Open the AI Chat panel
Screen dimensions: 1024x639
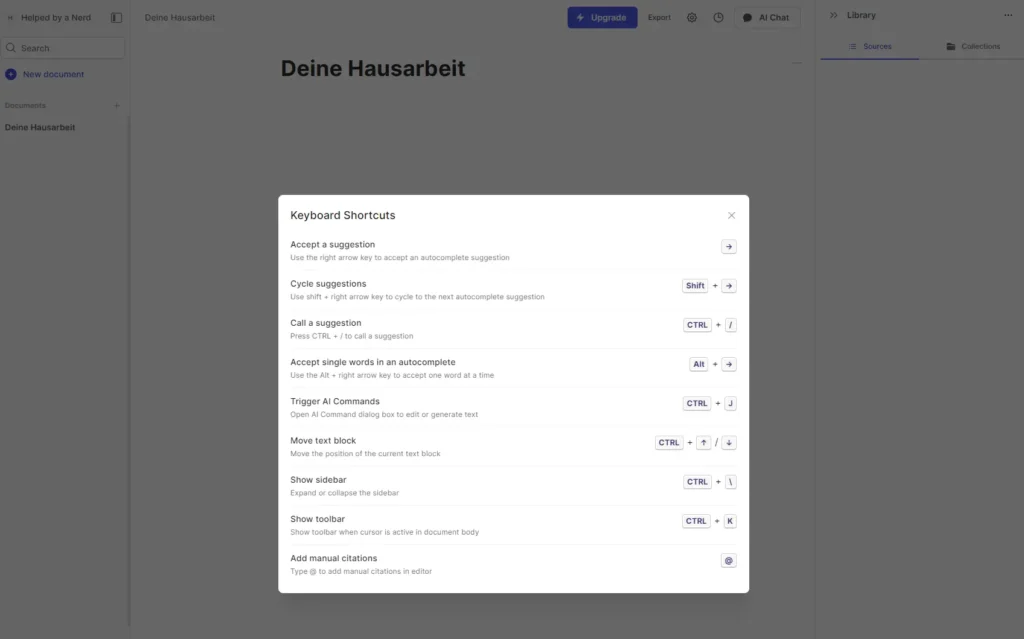click(766, 18)
